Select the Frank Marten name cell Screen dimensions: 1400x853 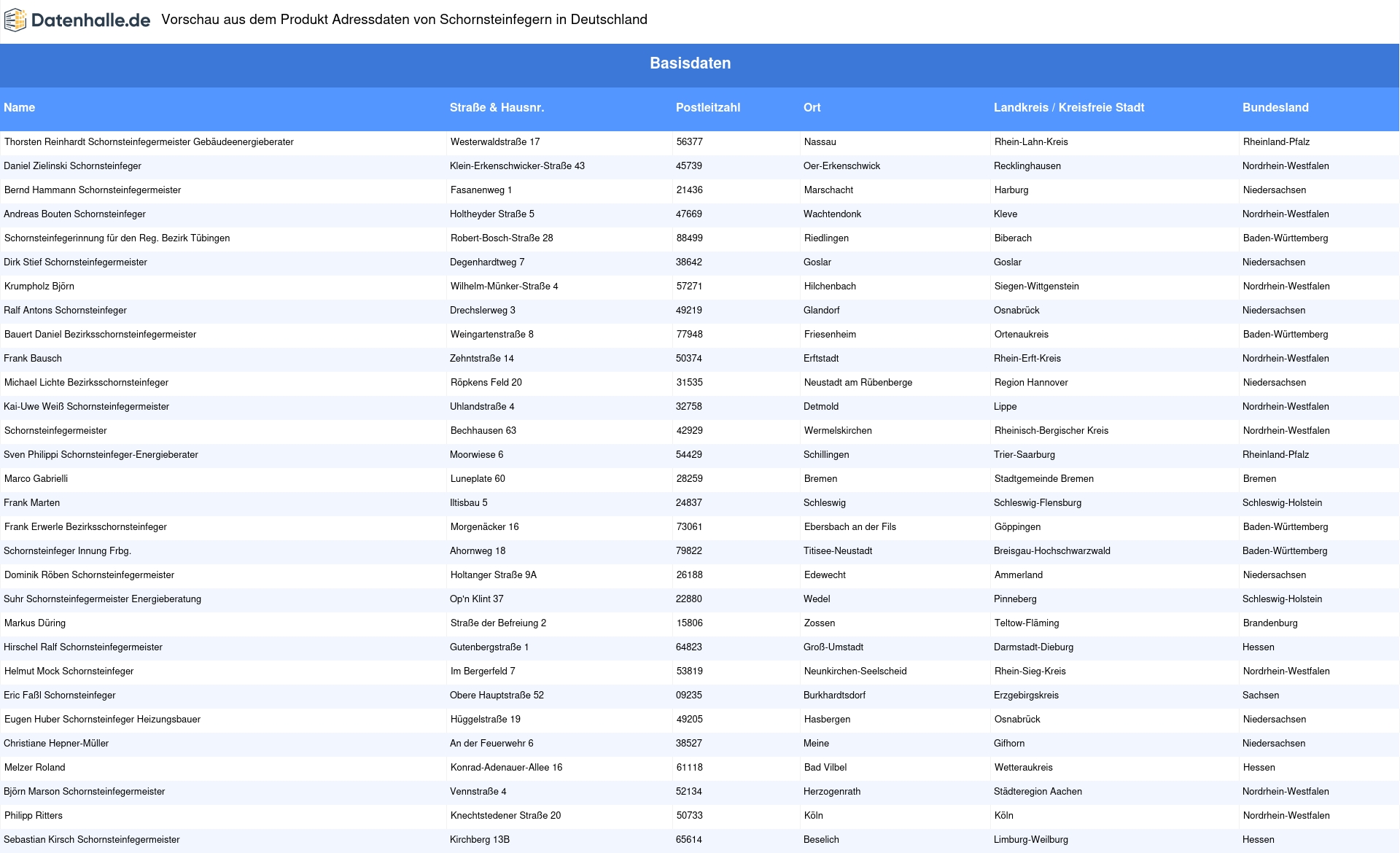[31, 503]
